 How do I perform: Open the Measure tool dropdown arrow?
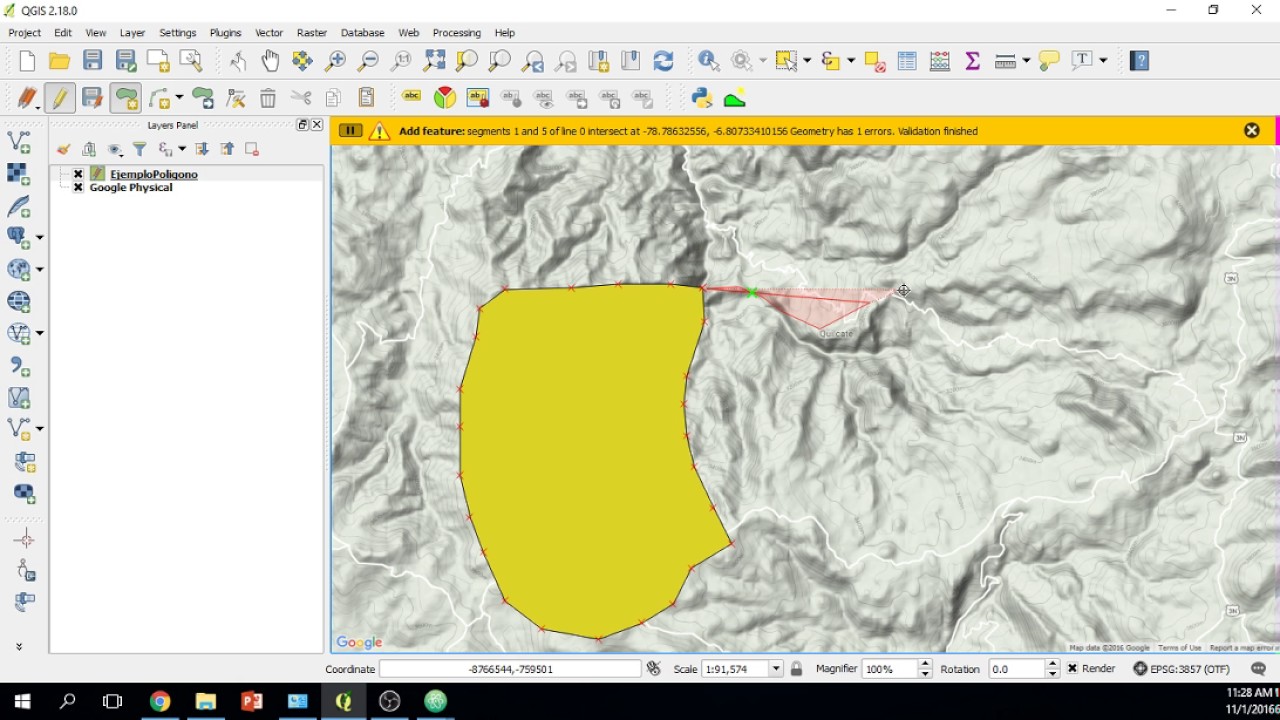tap(1026, 61)
